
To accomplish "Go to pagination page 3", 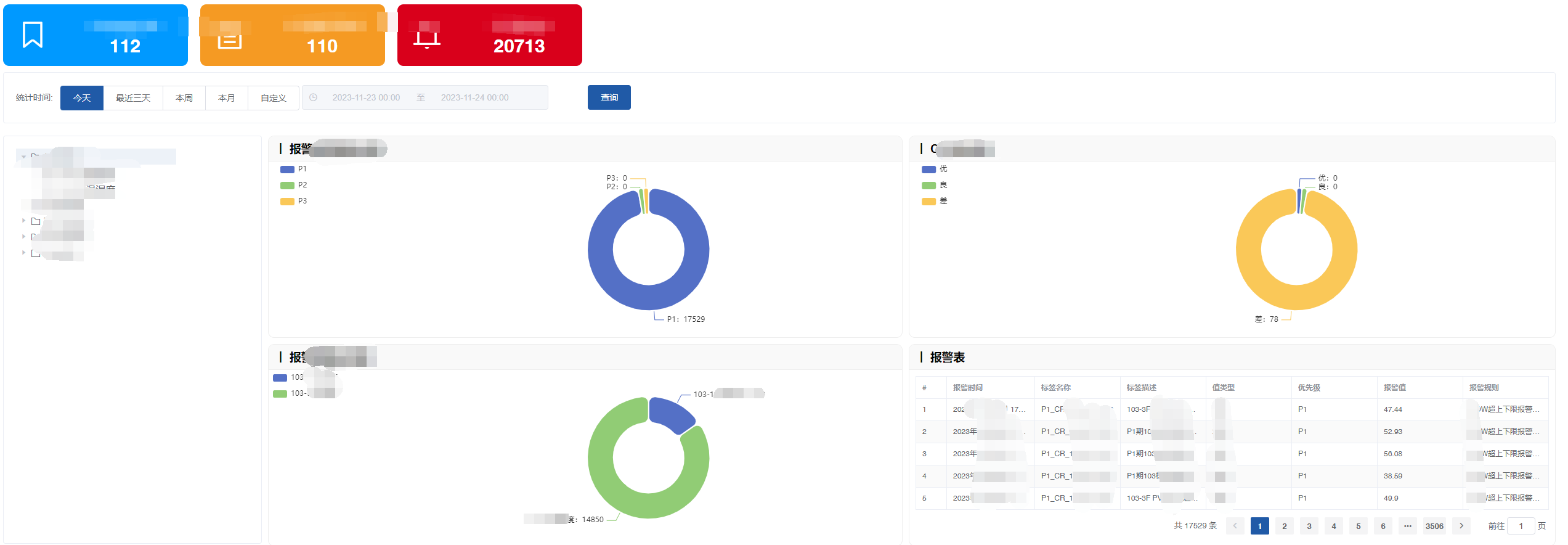I will [x=1309, y=526].
